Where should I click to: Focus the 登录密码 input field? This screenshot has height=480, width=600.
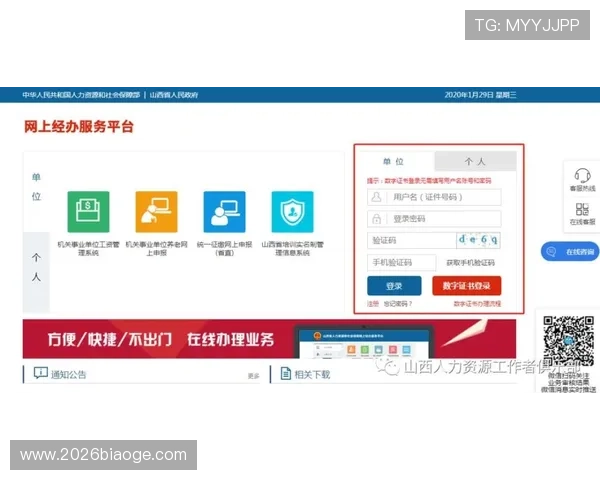pyautogui.click(x=434, y=219)
